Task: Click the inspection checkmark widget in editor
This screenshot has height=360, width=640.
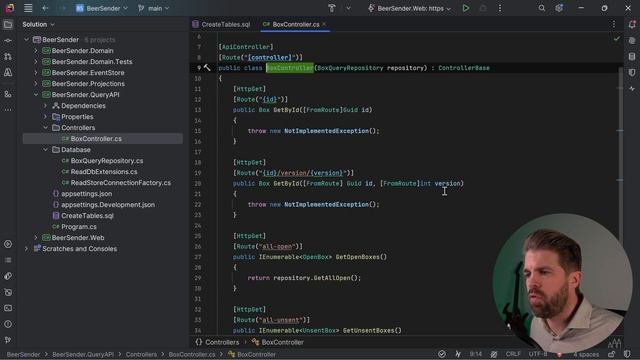Action: pyautogui.click(x=616, y=39)
